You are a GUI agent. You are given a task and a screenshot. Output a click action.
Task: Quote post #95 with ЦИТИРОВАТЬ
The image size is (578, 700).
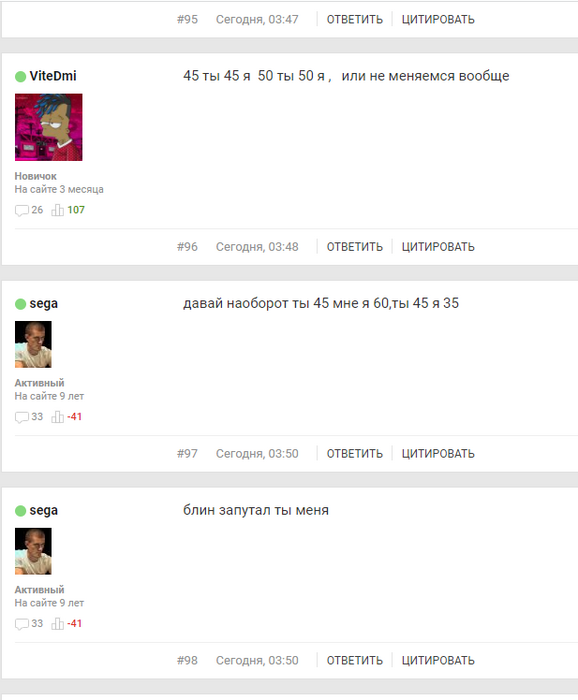click(438, 20)
